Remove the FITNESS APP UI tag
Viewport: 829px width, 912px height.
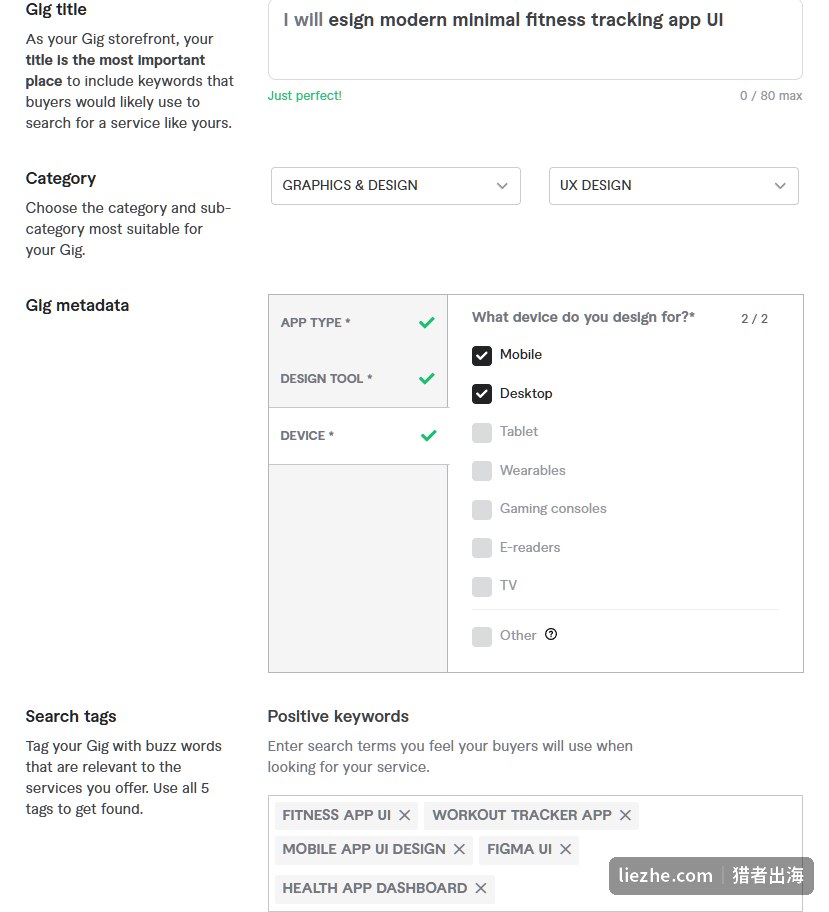pyautogui.click(x=404, y=815)
